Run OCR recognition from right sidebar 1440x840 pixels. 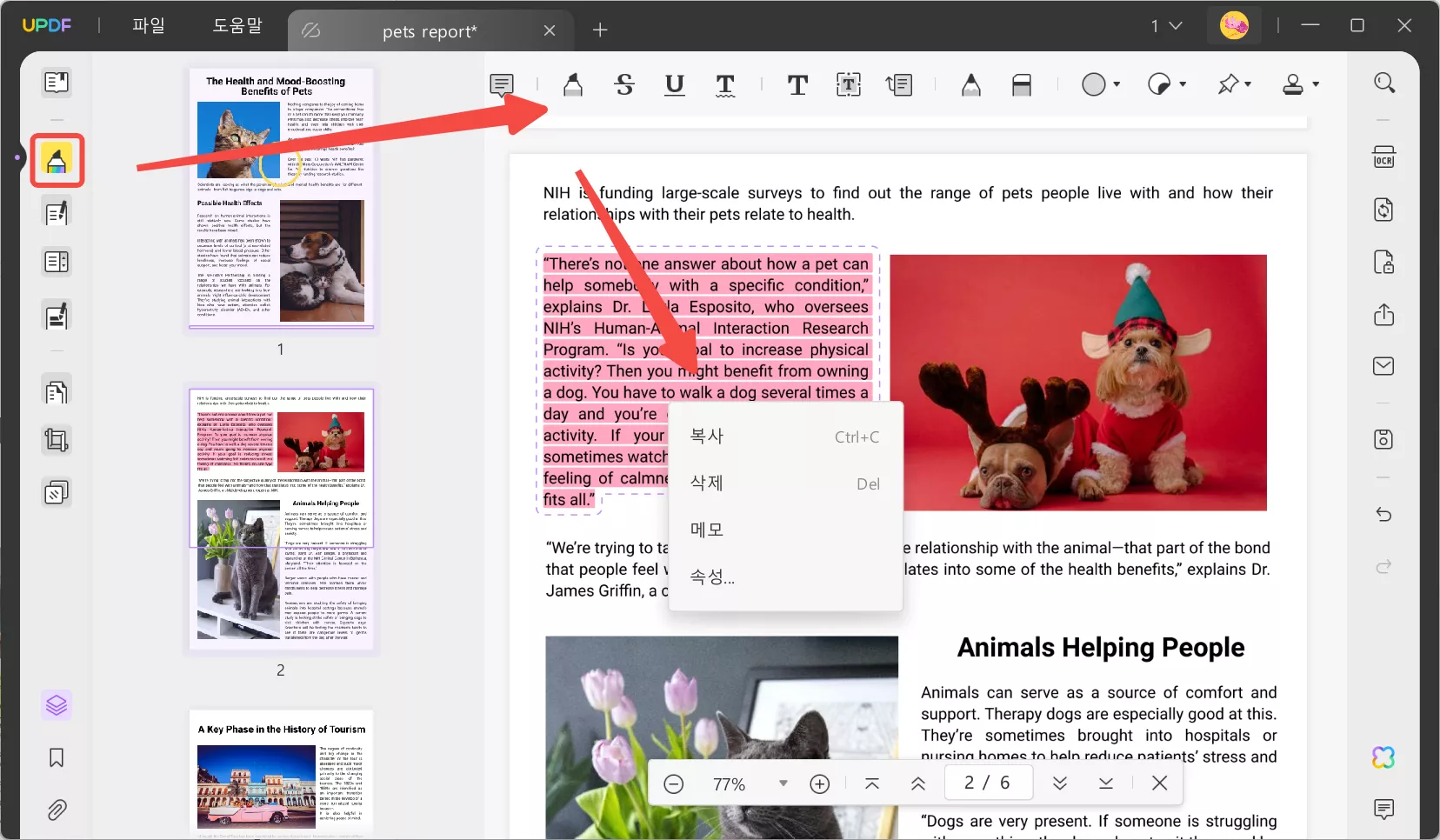tap(1383, 157)
